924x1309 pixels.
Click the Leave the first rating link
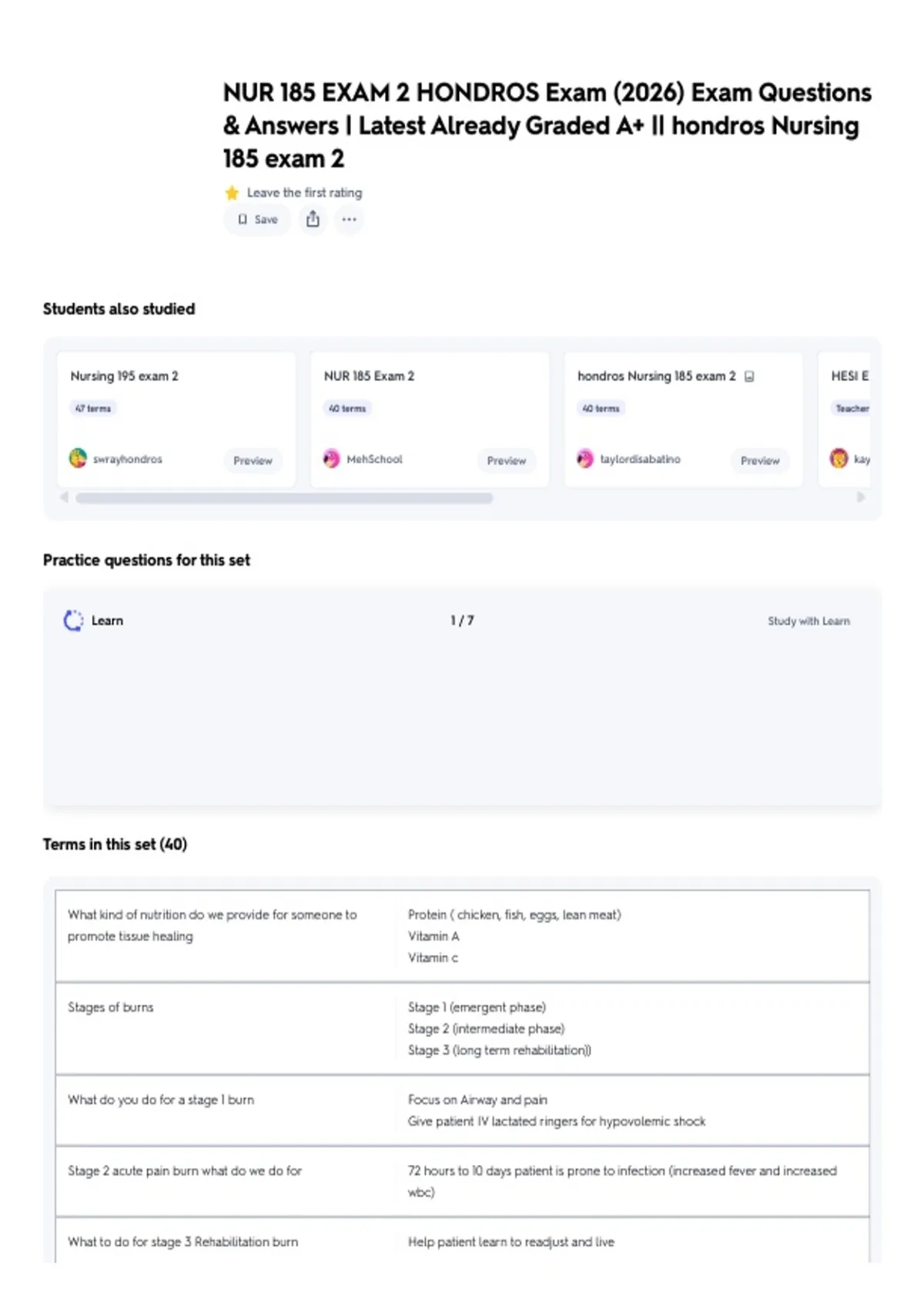click(x=304, y=192)
